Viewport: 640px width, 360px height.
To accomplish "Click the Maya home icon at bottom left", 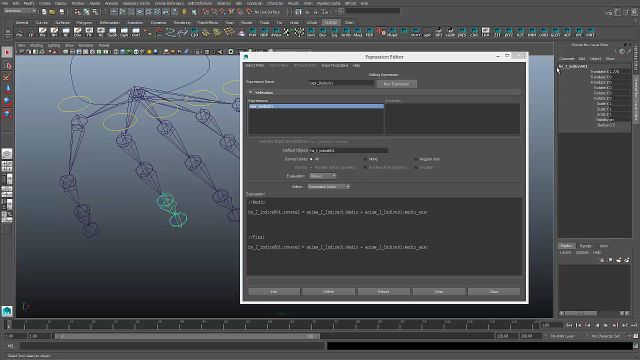I will (7, 311).
